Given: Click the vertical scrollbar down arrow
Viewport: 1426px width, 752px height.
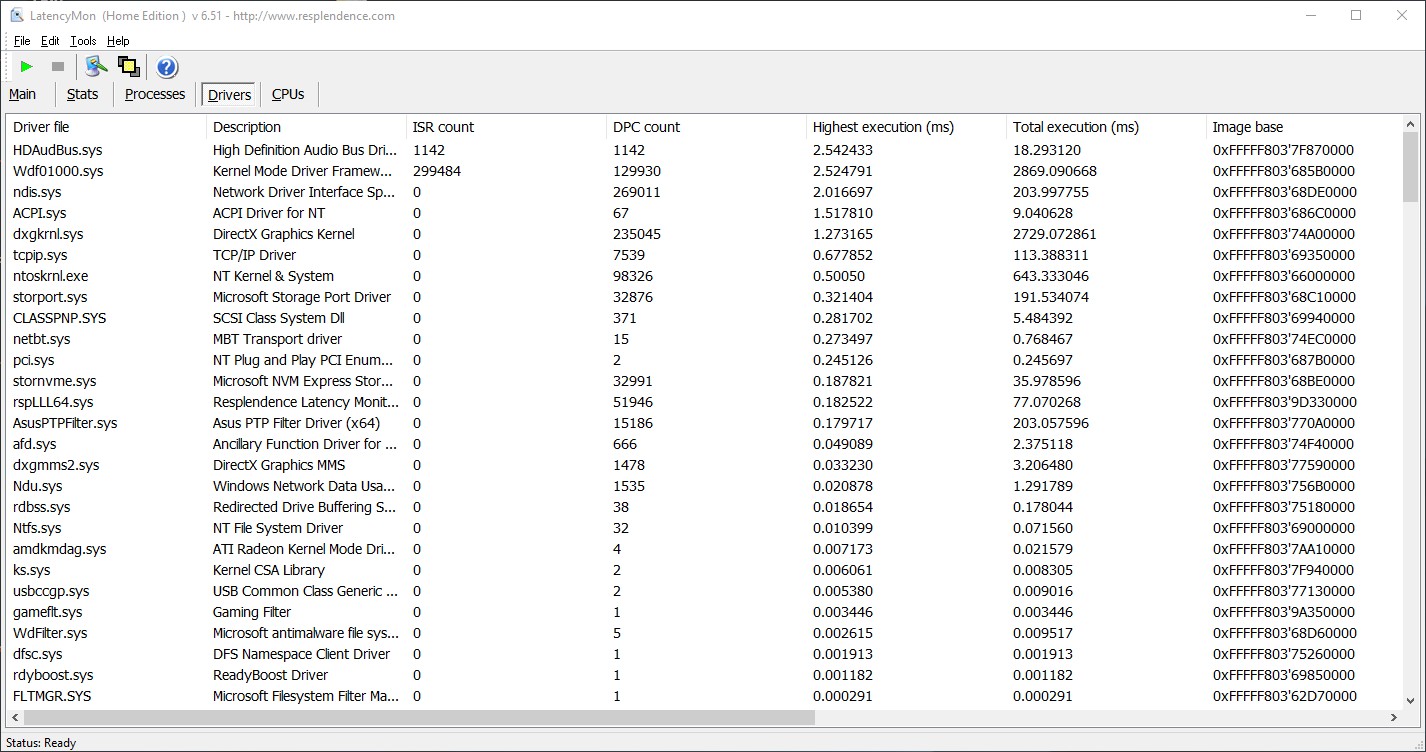Looking at the screenshot, I should pyautogui.click(x=1411, y=701).
